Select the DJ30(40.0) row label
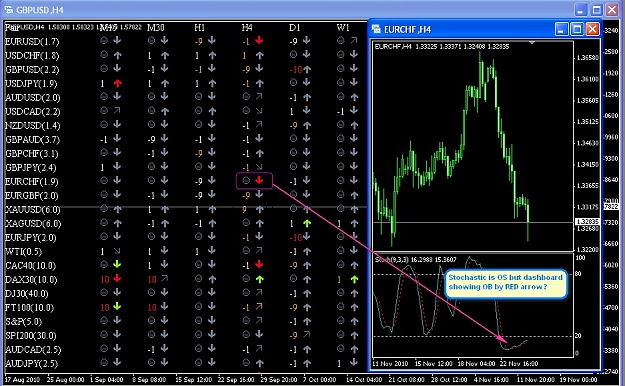This screenshot has width=625, height=386. point(27,294)
